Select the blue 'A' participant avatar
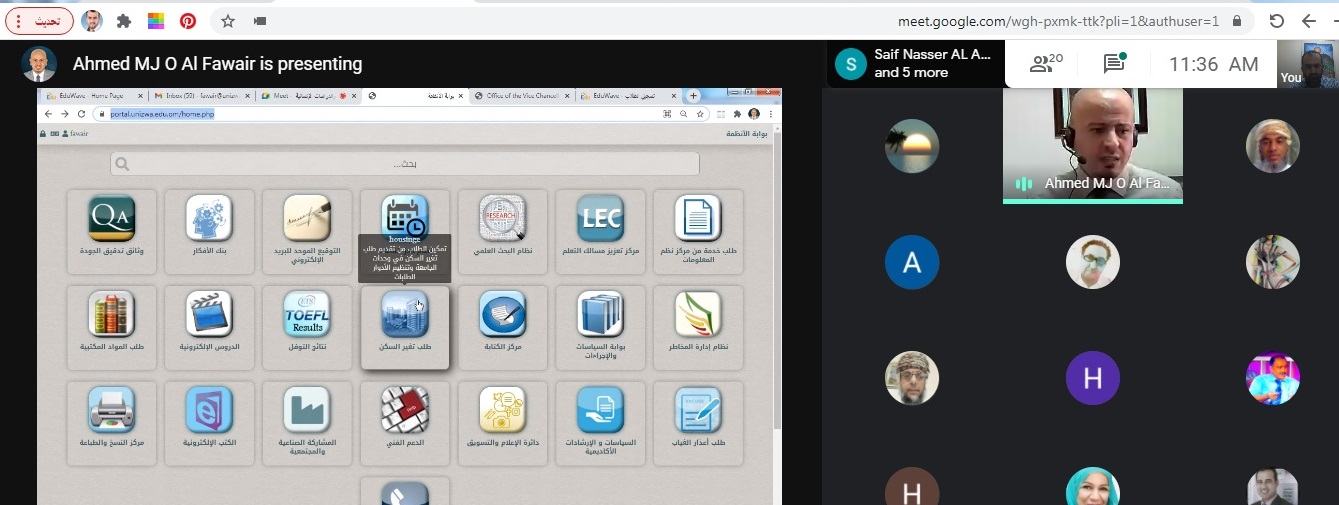 click(912, 262)
